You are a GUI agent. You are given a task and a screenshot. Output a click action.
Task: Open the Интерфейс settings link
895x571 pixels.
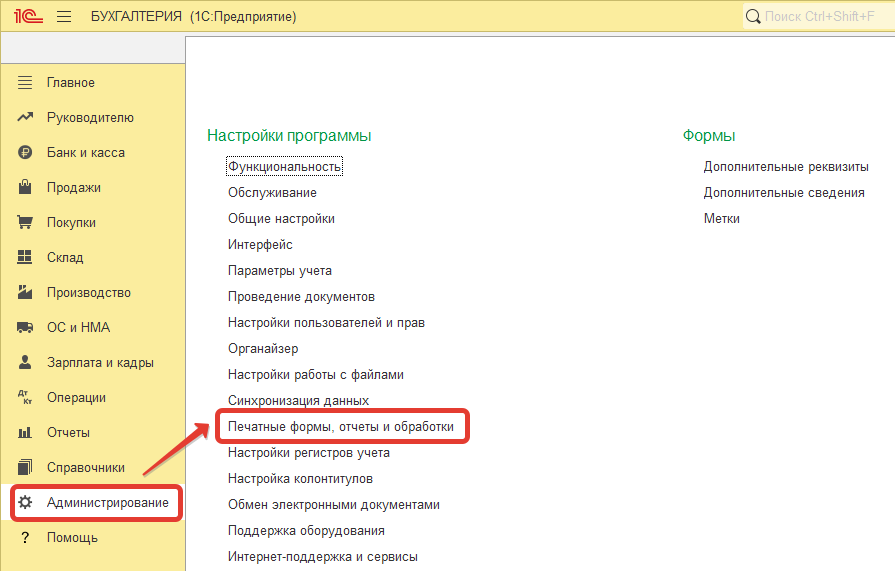pos(260,244)
